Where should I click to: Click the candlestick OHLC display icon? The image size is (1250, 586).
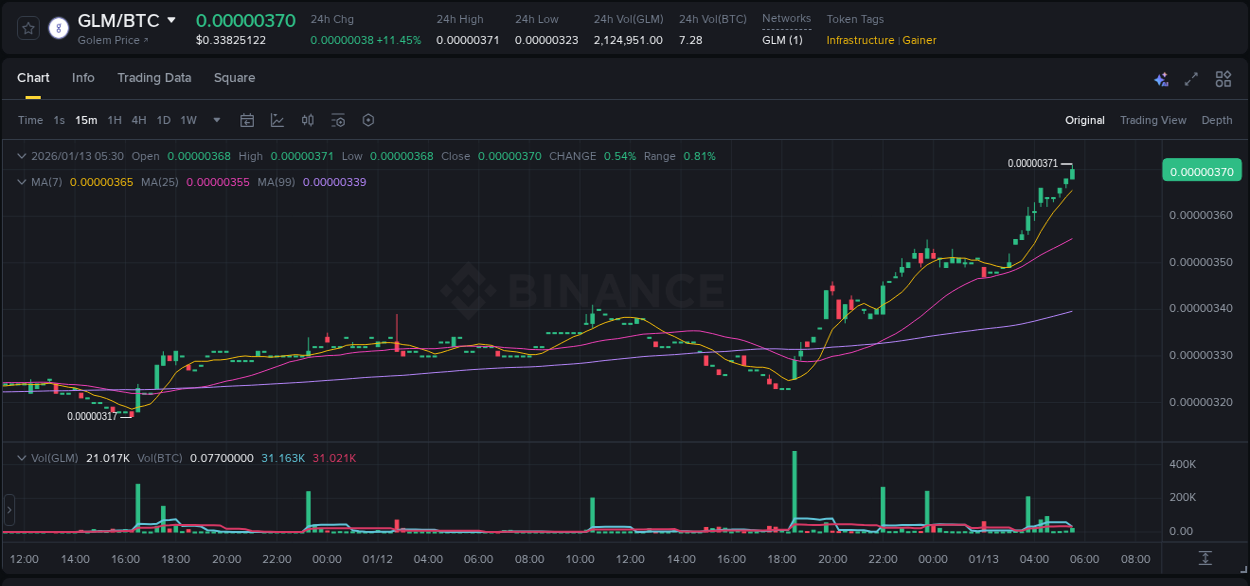click(307, 120)
